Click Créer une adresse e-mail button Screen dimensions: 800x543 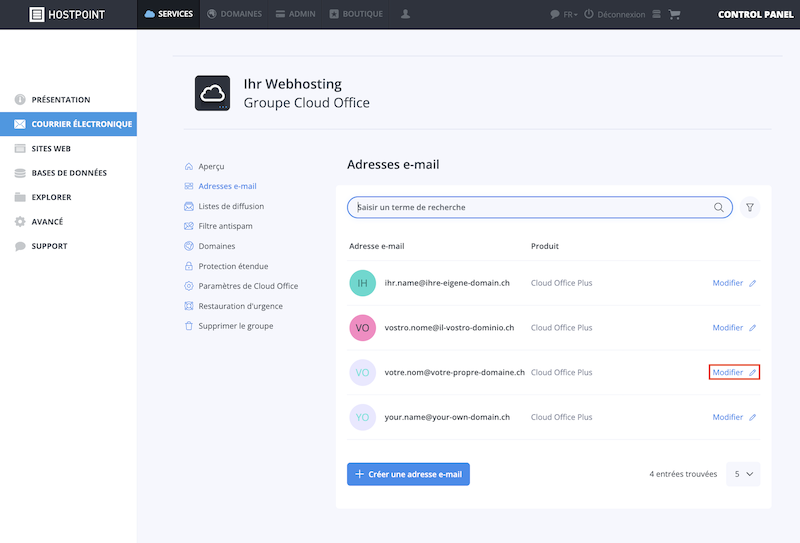(x=408, y=474)
